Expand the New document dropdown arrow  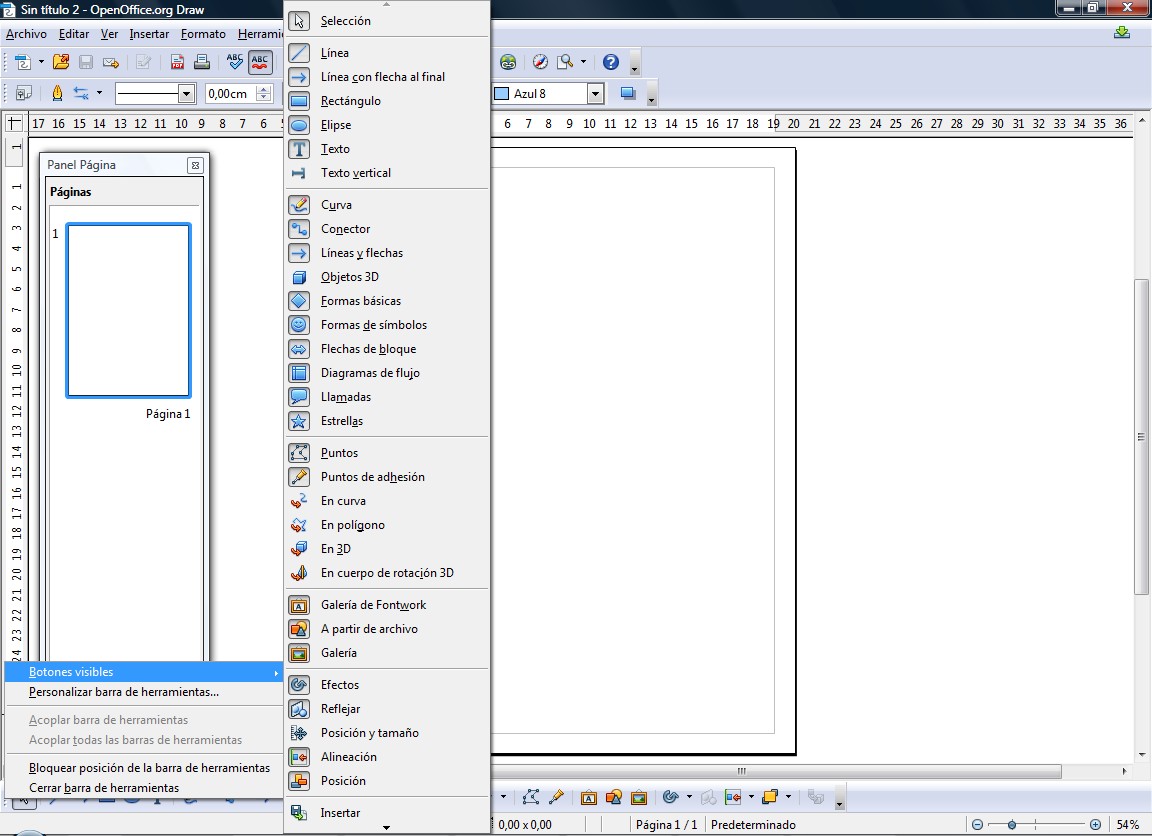click(41, 62)
